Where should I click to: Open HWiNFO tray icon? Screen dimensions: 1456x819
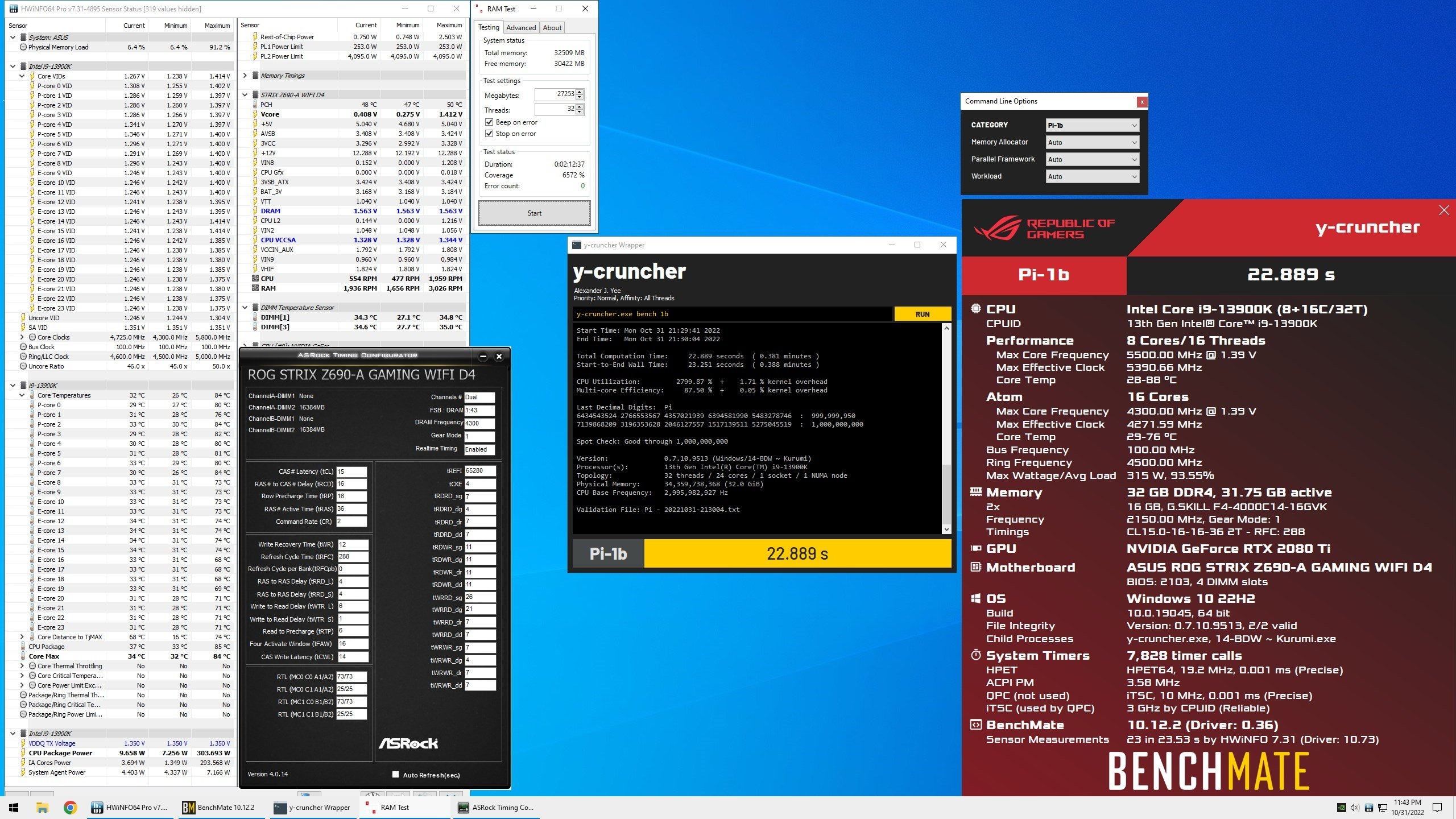(x=1368, y=807)
